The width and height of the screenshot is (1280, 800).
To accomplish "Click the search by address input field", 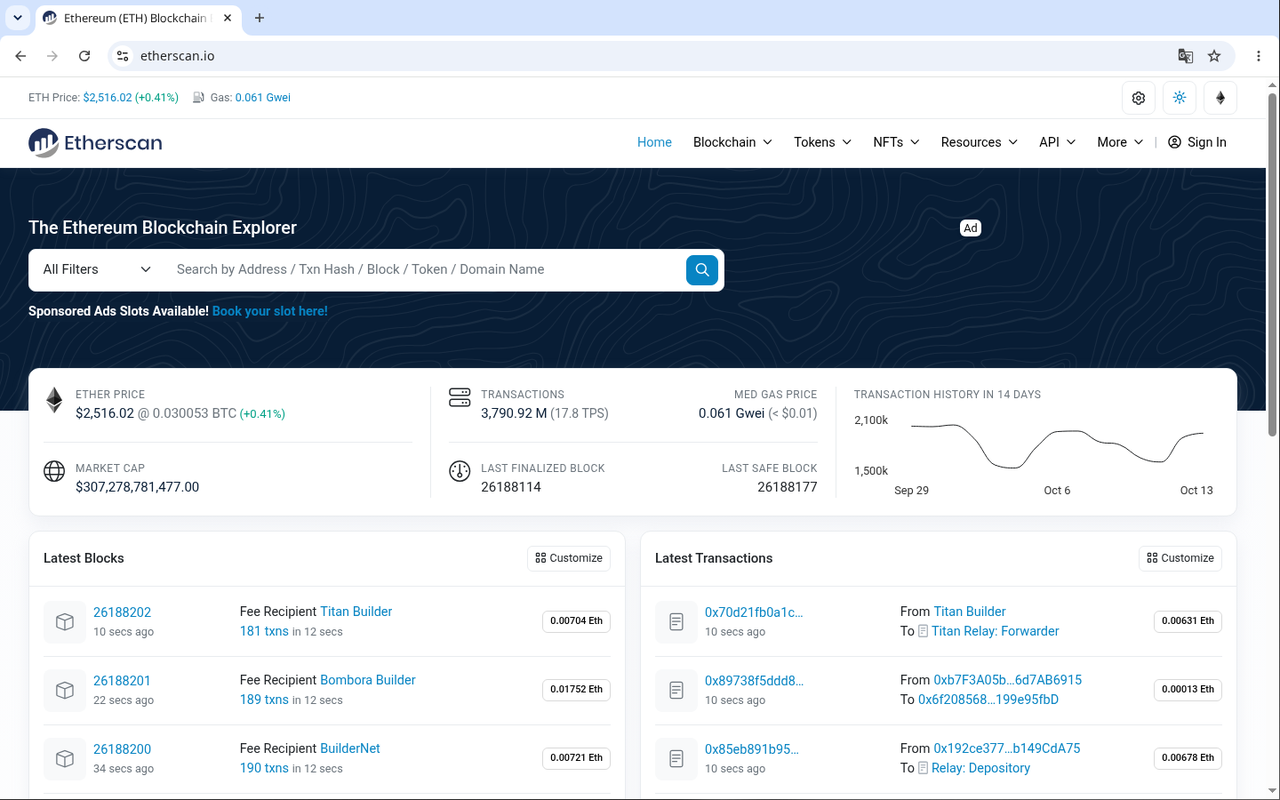I will pyautogui.click(x=425, y=270).
